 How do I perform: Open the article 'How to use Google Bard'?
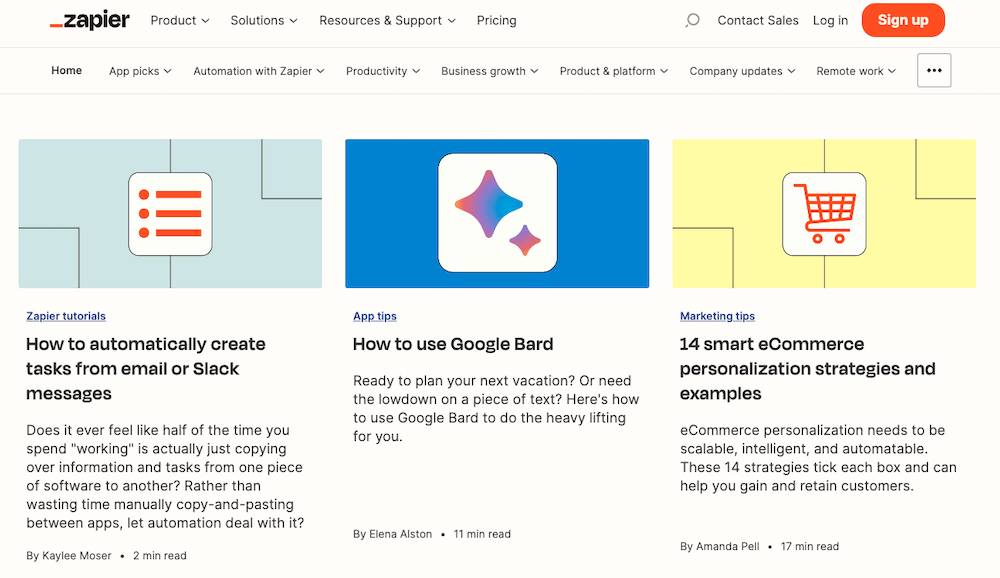click(x=452, y=344)
